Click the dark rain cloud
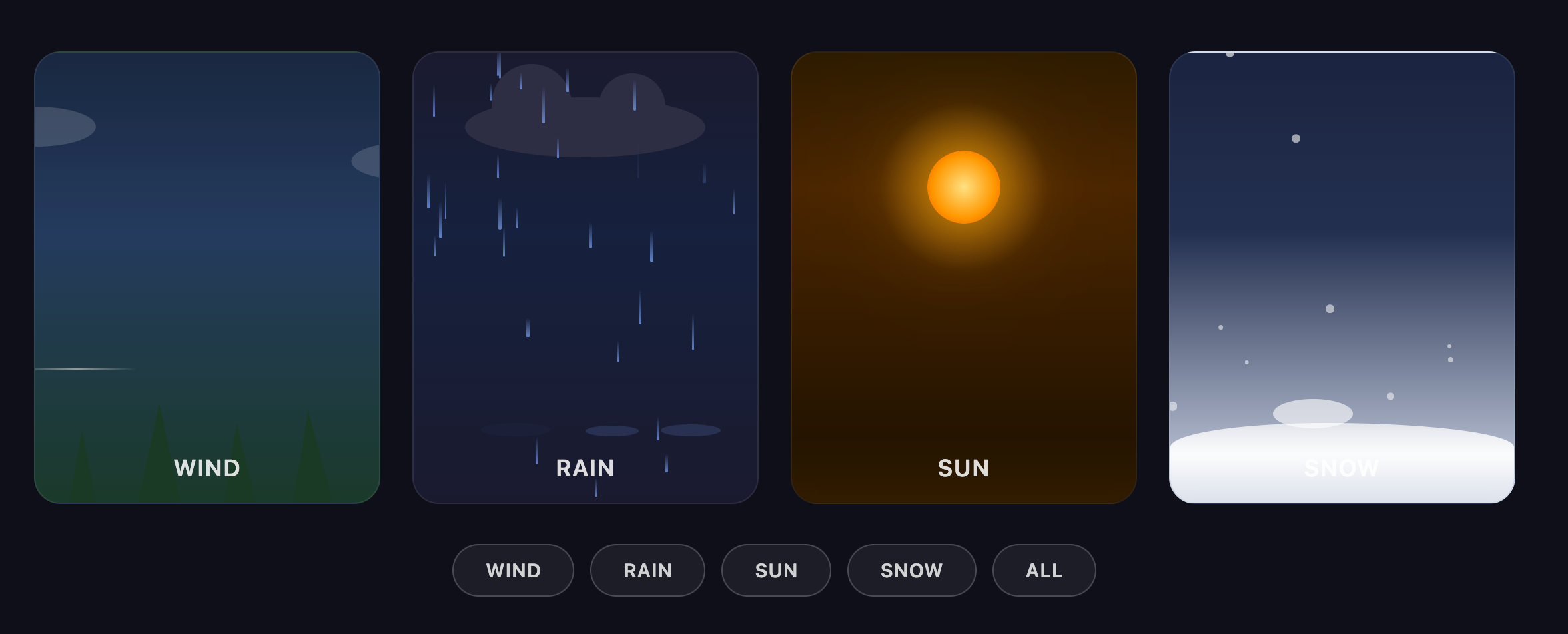 coord(585,123)
